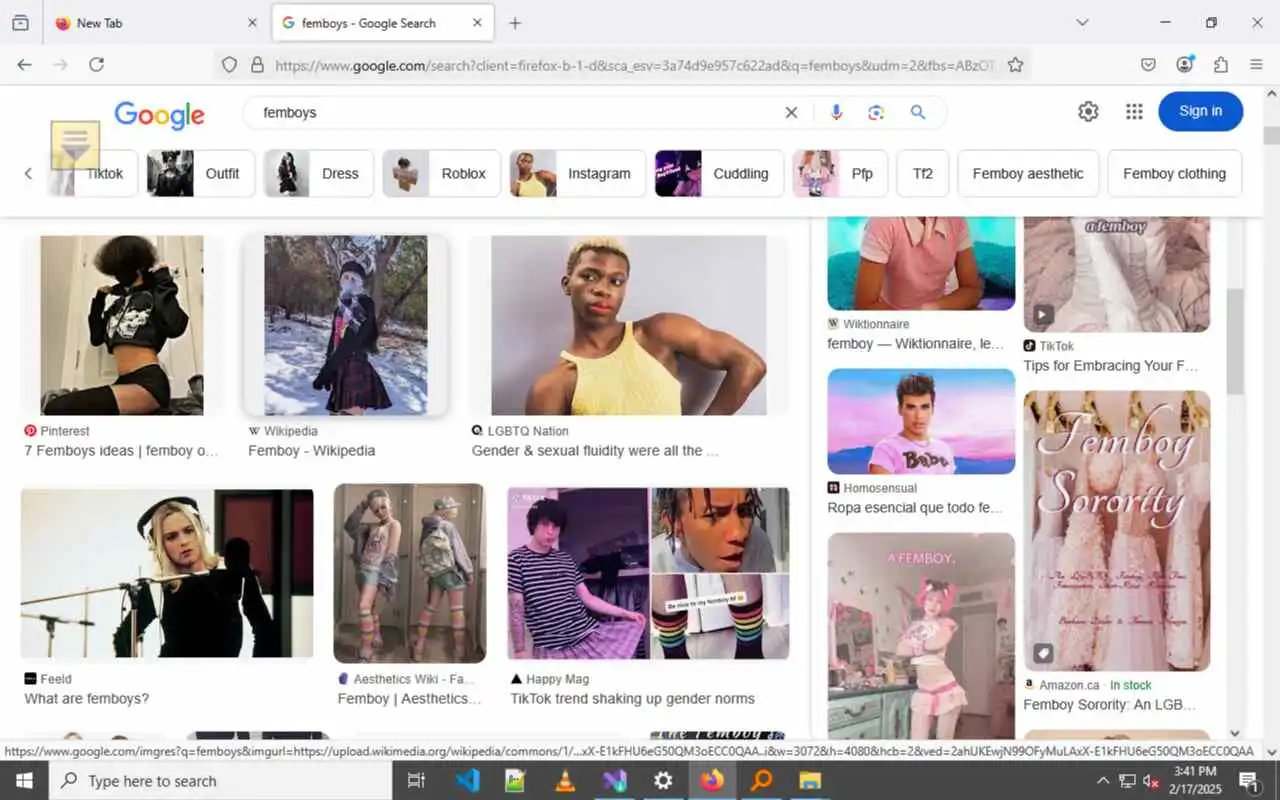The height and width of the screenshot is (800, 1280).
Task: Switch to the New Tab tab
Action: tap(155, 23)
